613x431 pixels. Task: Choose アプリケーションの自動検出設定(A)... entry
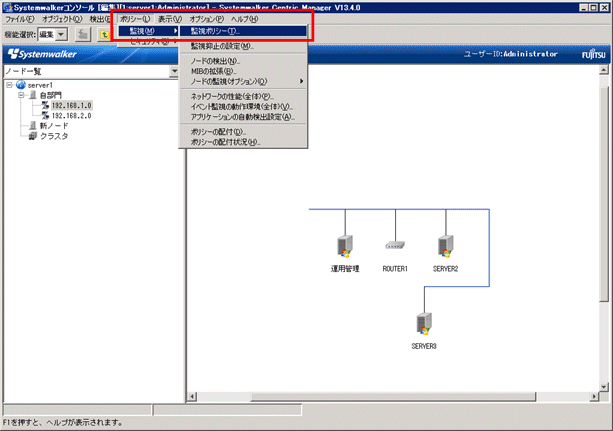(x=243, y=117)
